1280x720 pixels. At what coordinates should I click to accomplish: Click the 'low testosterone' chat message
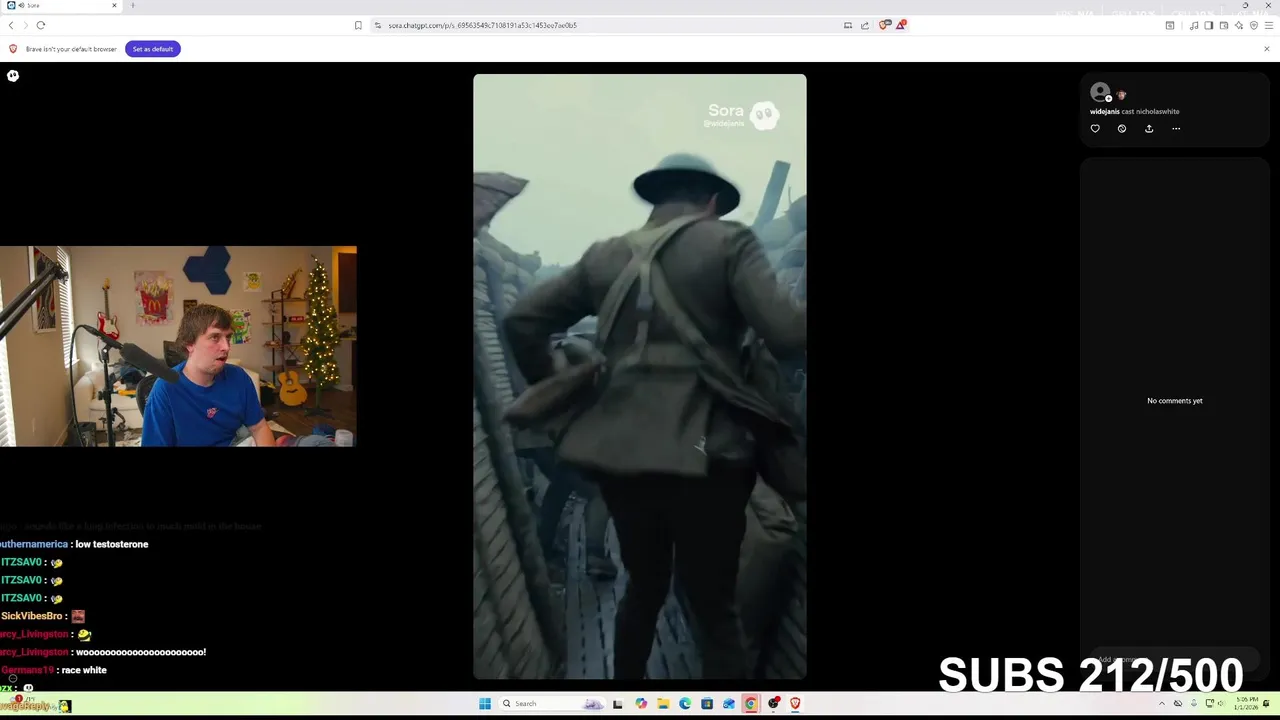[x=112, y=544]
